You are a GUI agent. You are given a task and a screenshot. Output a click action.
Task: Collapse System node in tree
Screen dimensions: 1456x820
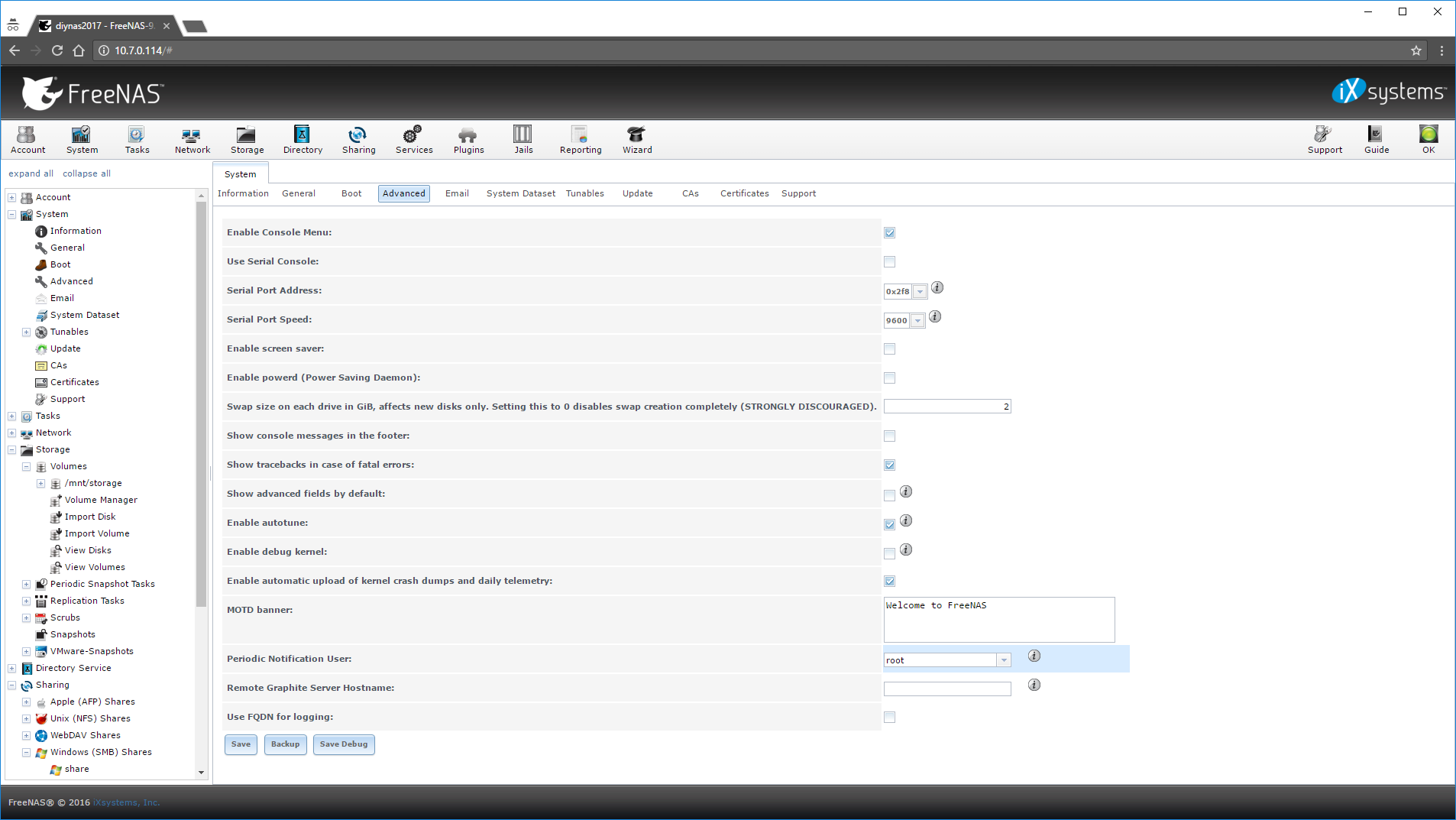[11, 215]
